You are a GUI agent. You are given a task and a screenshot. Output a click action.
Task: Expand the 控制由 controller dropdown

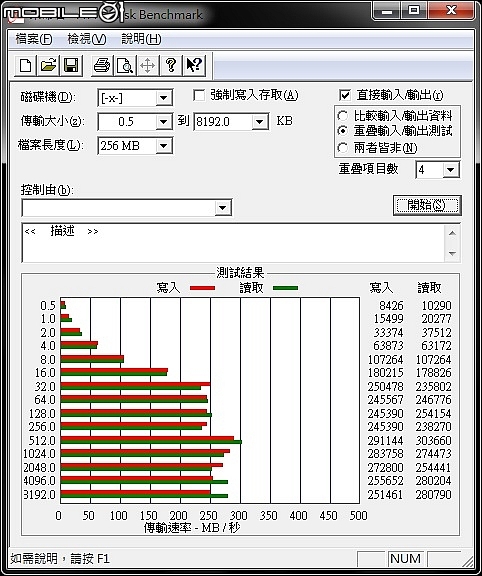pos(222,208)
